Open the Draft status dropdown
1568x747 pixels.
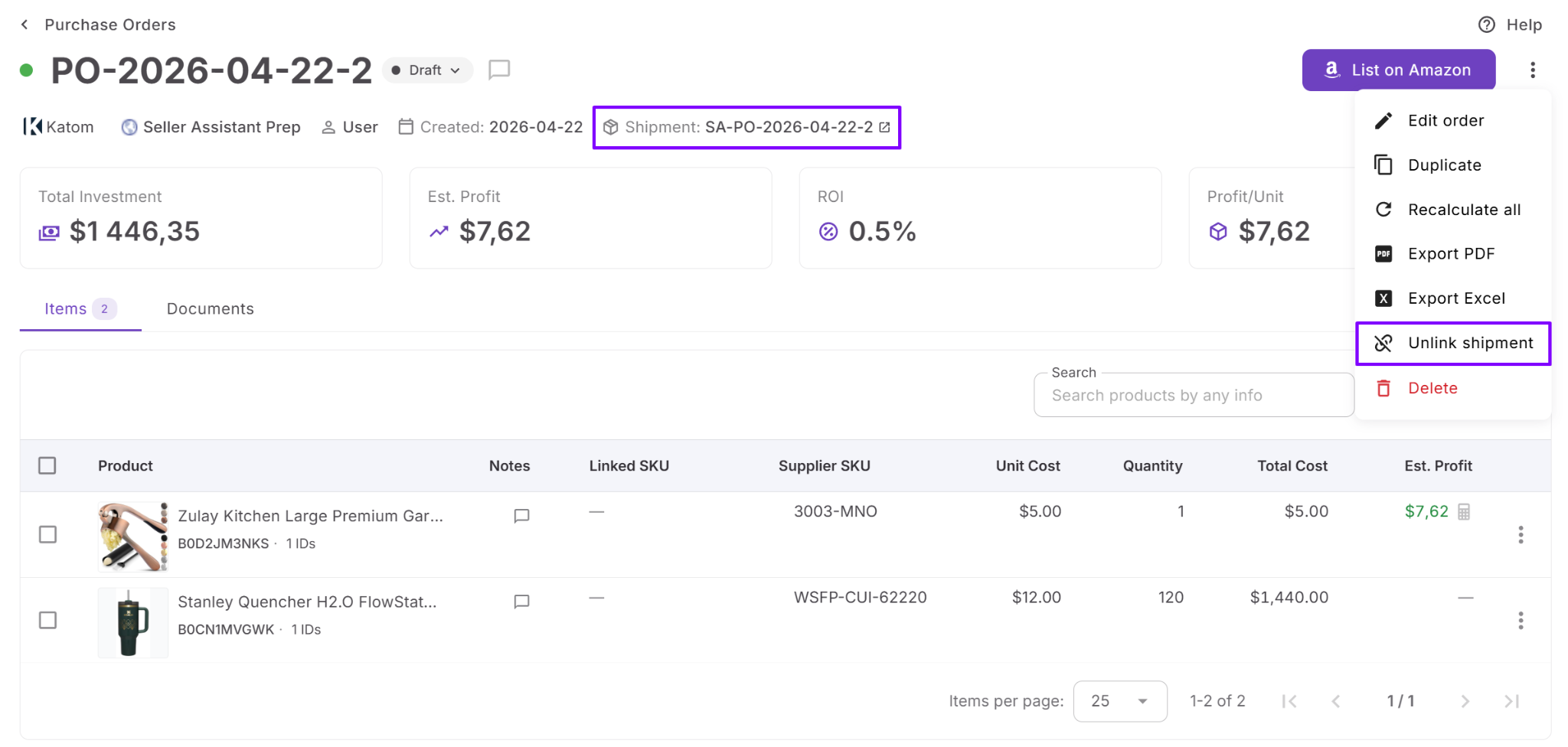click(x=427, y=70)
